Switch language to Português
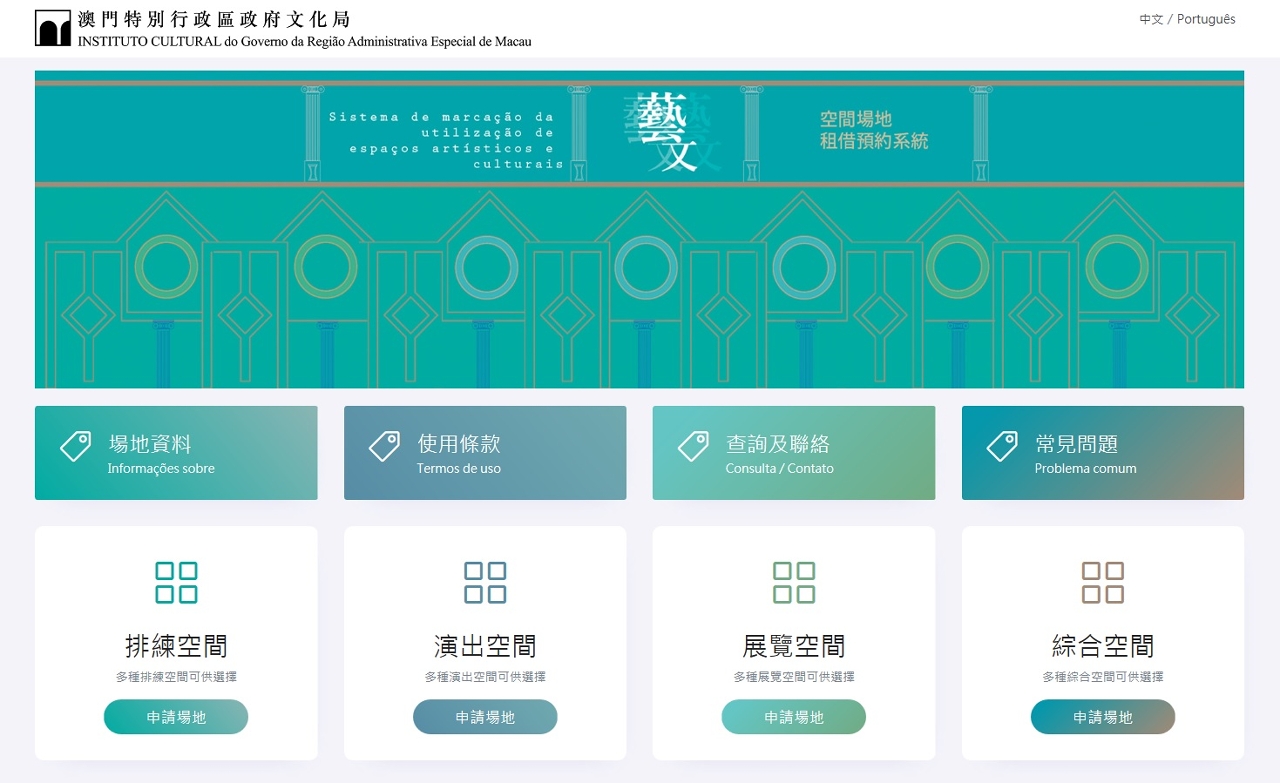The image size is (1280, 783). click(x=1206, y=19)
